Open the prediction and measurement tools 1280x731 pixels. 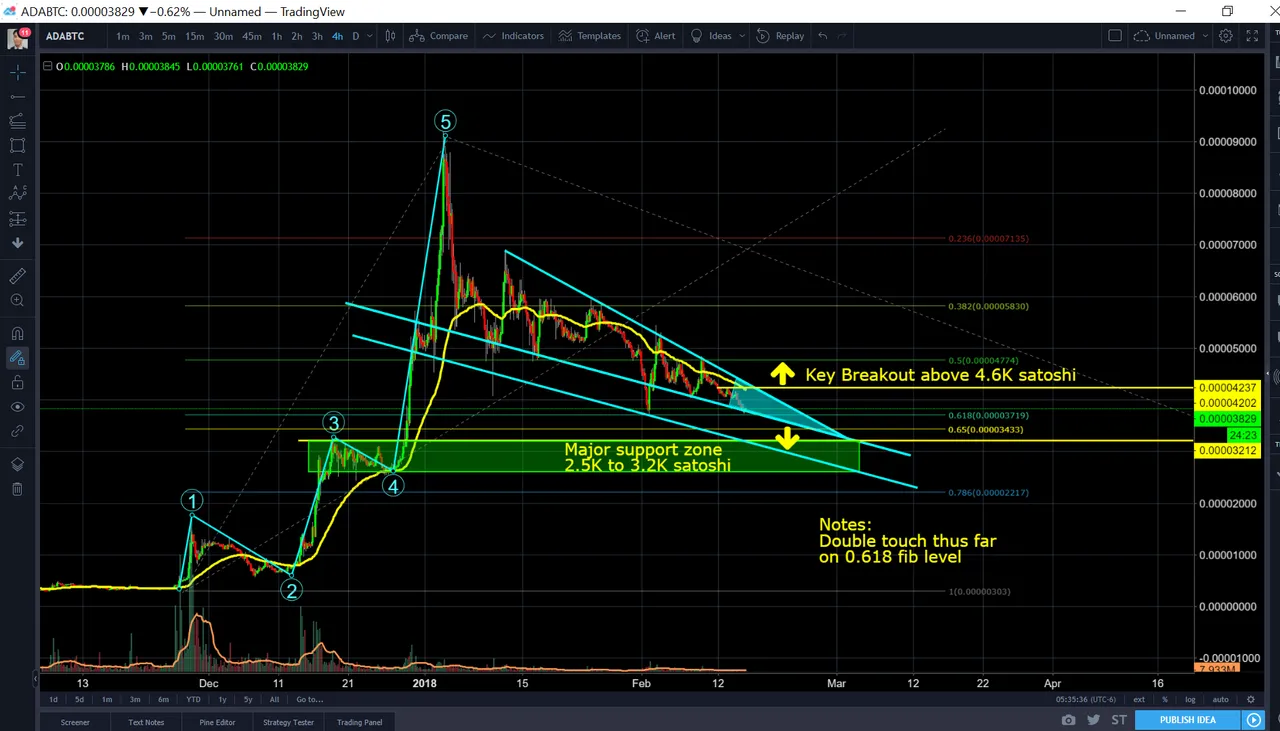(x=17, y=219)
